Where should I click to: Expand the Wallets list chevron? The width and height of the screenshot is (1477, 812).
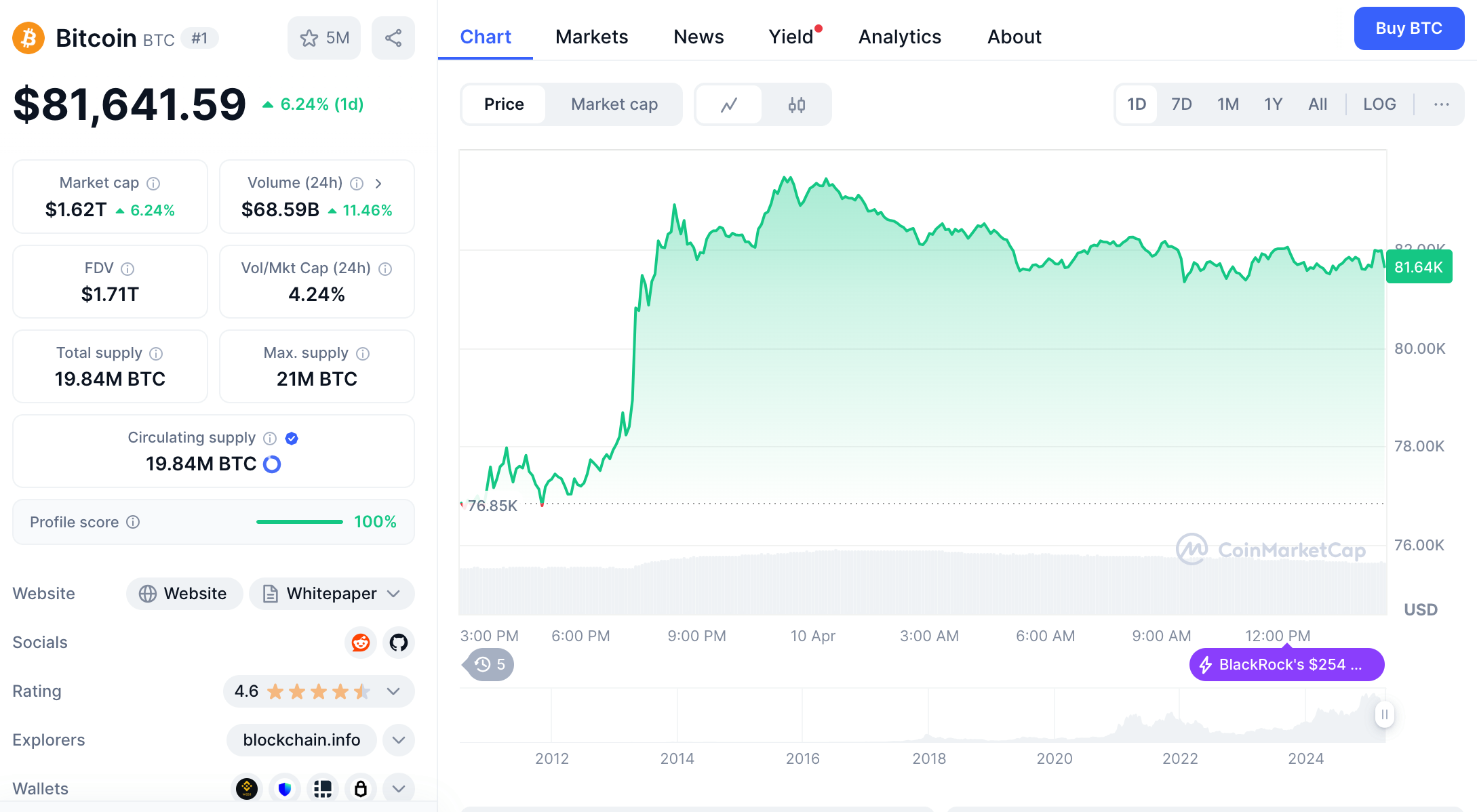pyautogui.click(x=398, y=789)
